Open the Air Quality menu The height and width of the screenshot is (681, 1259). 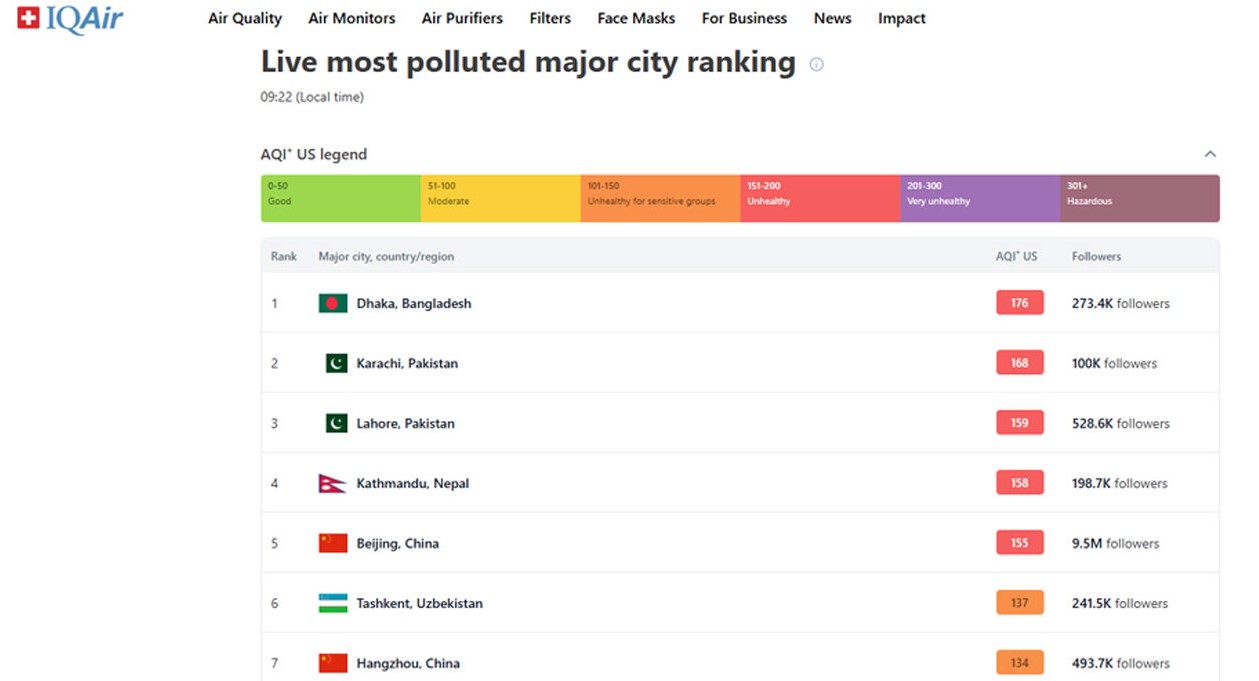pyautogui.click(x=245, y=18)
